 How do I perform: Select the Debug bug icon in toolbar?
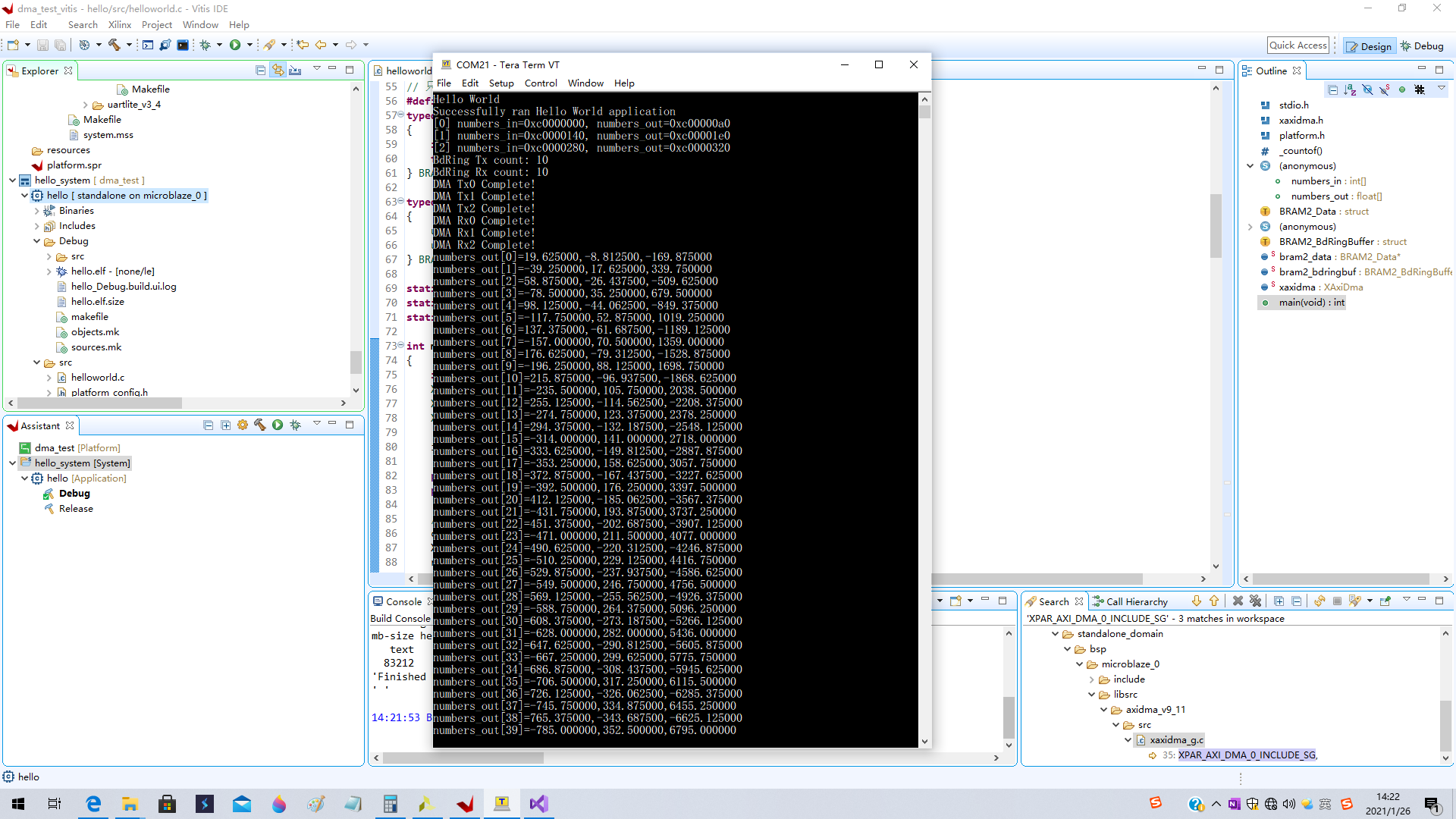coord(206,45)
